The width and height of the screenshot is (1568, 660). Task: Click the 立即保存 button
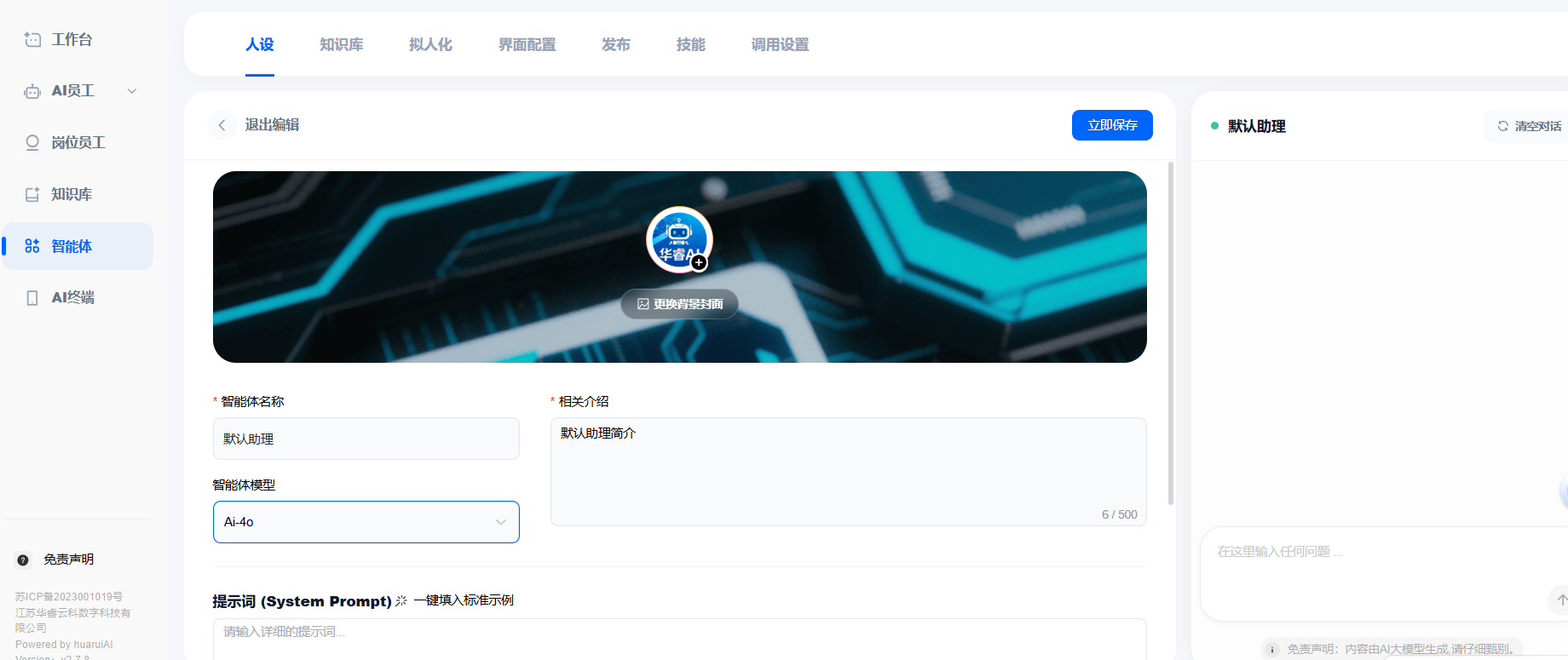[x=1111, y=125]
